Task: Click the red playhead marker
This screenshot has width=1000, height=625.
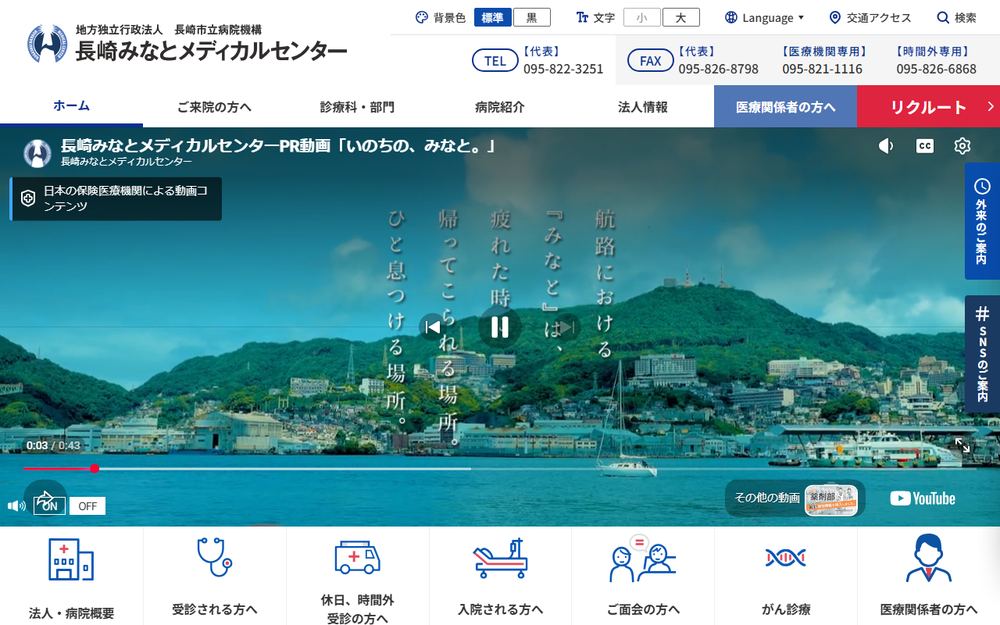Action: click(x=94, y=469)
